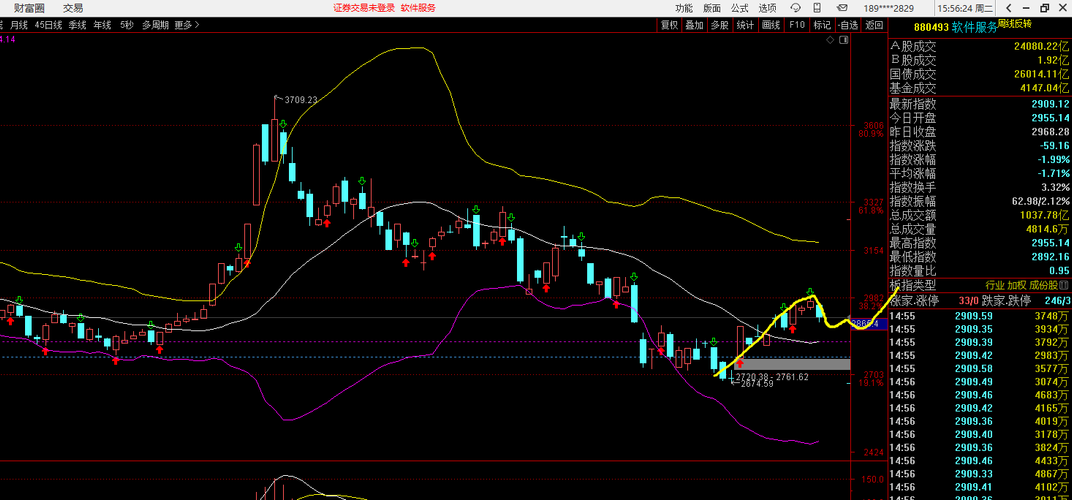1072x500 pixels.
Task: Click tick row with volume 4867万
Action: tap(979, 474)
